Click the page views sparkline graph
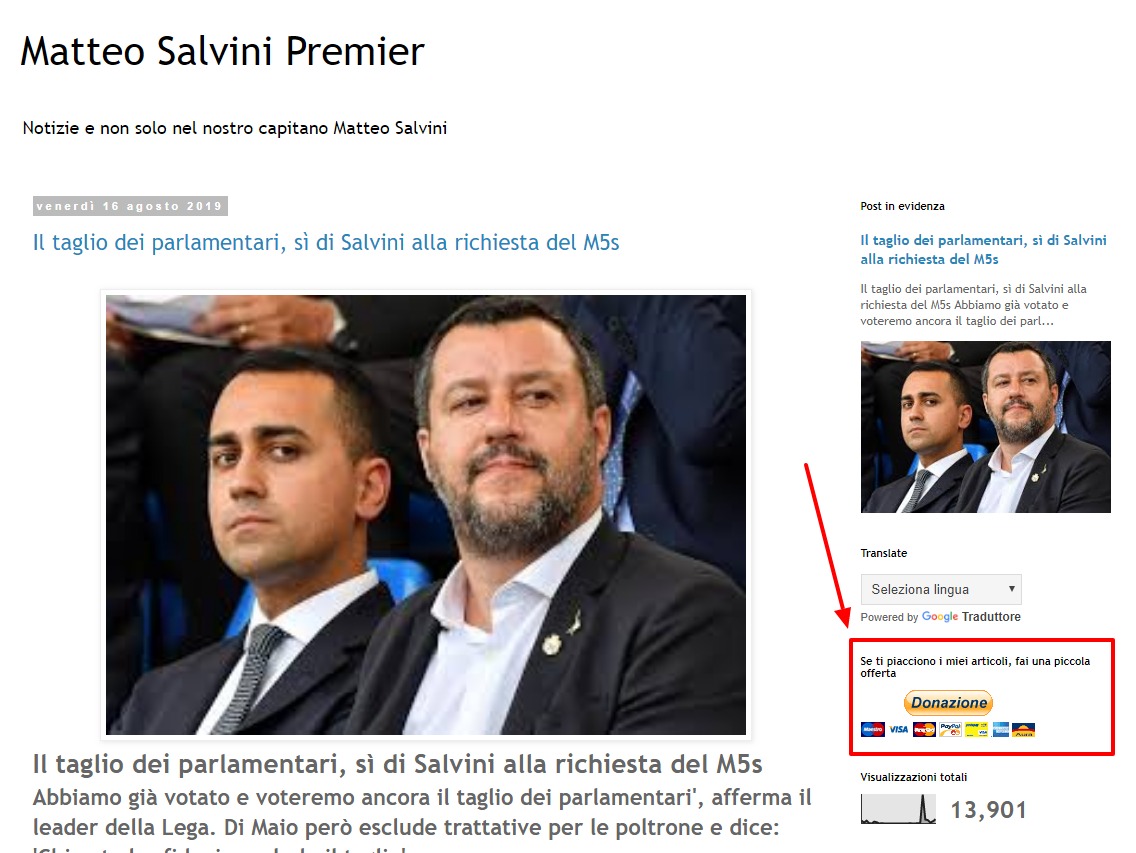This screenshot has height=853, width=1136. [898, 809]
